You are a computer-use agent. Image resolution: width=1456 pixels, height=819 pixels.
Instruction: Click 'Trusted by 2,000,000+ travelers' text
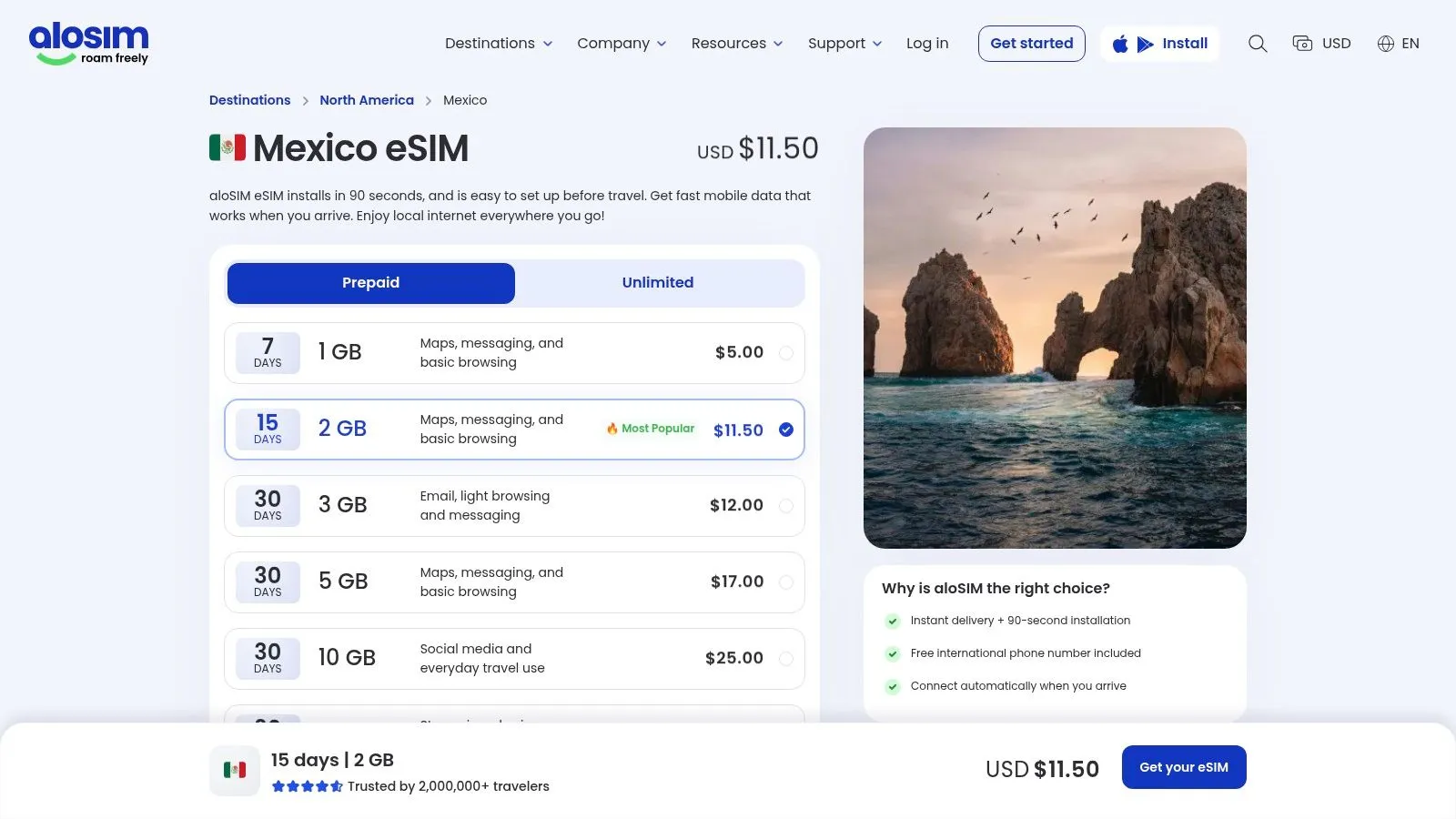pos(449,786)
